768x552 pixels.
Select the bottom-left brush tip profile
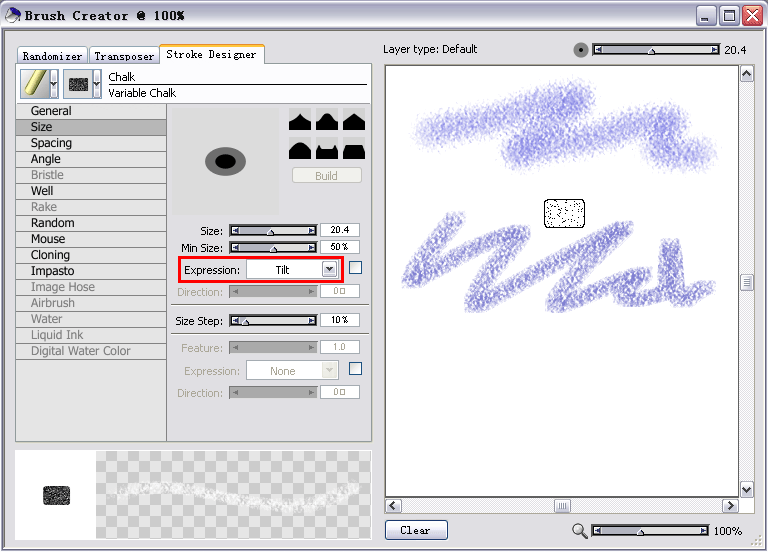300,151
